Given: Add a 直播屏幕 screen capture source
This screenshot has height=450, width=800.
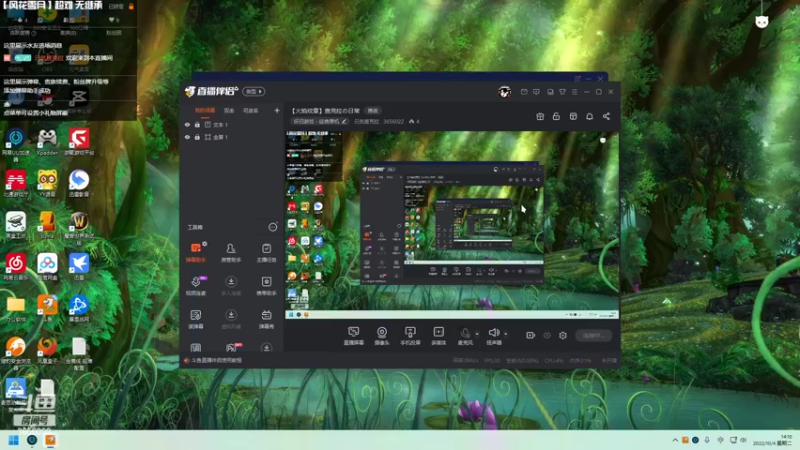Looking at the screenshot, I should click(x=354, y=336).
